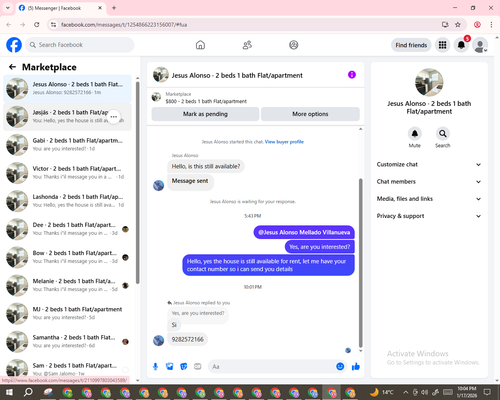This screenshot has height=400, width=500.
Task: Open the volume icon in system tray
Action: 425,392
